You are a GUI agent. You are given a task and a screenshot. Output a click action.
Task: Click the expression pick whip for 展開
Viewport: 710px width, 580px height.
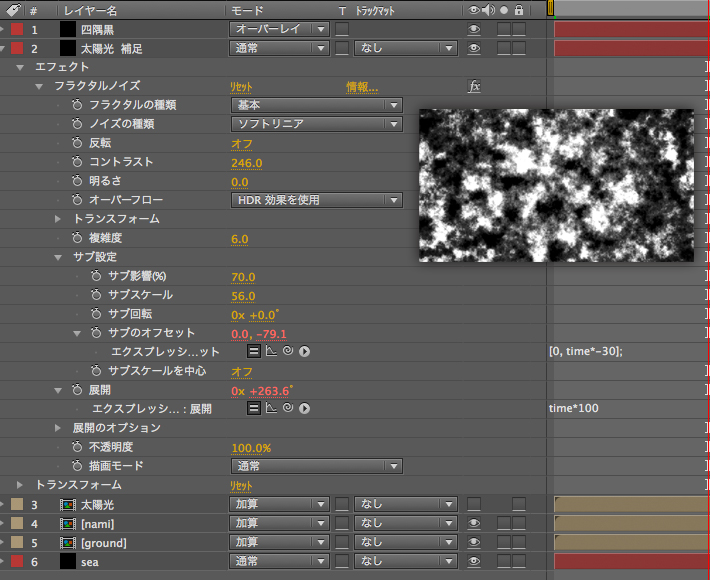[287, 409]
